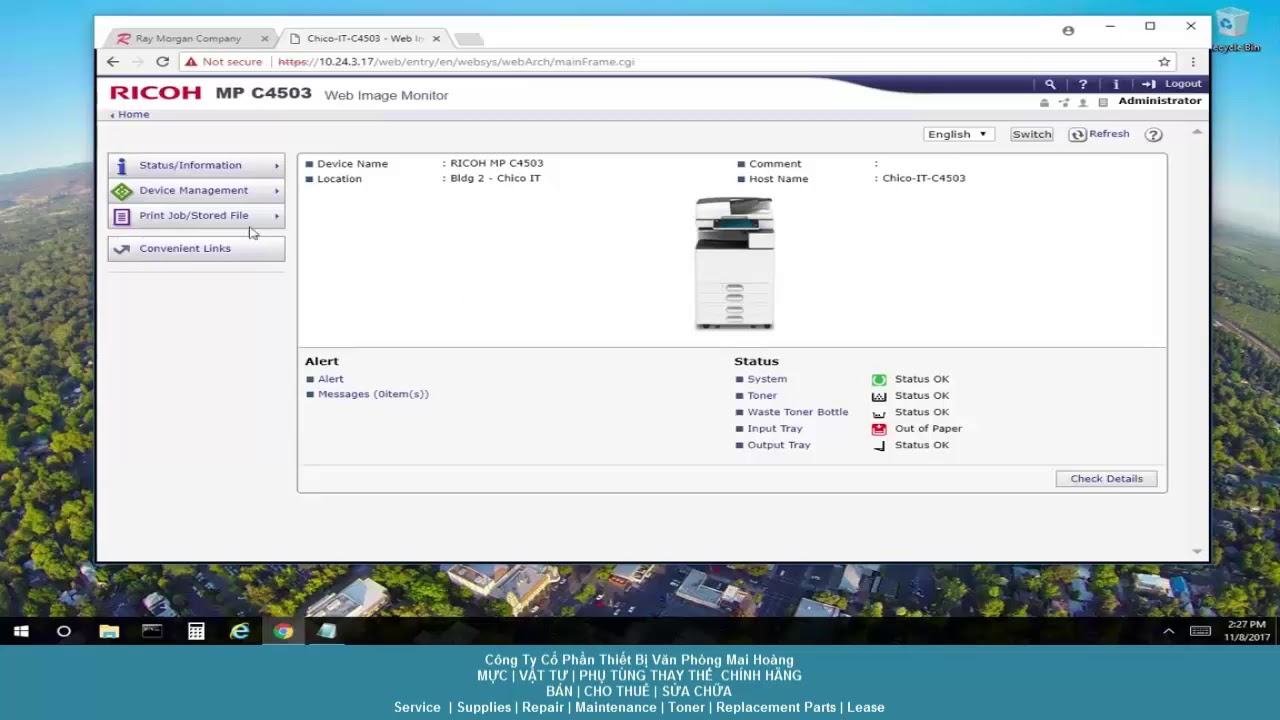This screenshot has height=720, width=1280.
Task: Click the Waste Toner Bottle status icon
Action: coord(879,413)
